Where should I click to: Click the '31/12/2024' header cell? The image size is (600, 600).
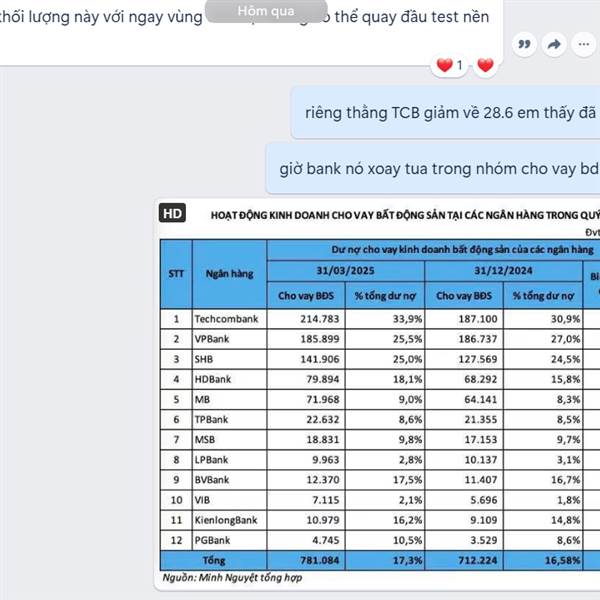(x=503, y=271)
